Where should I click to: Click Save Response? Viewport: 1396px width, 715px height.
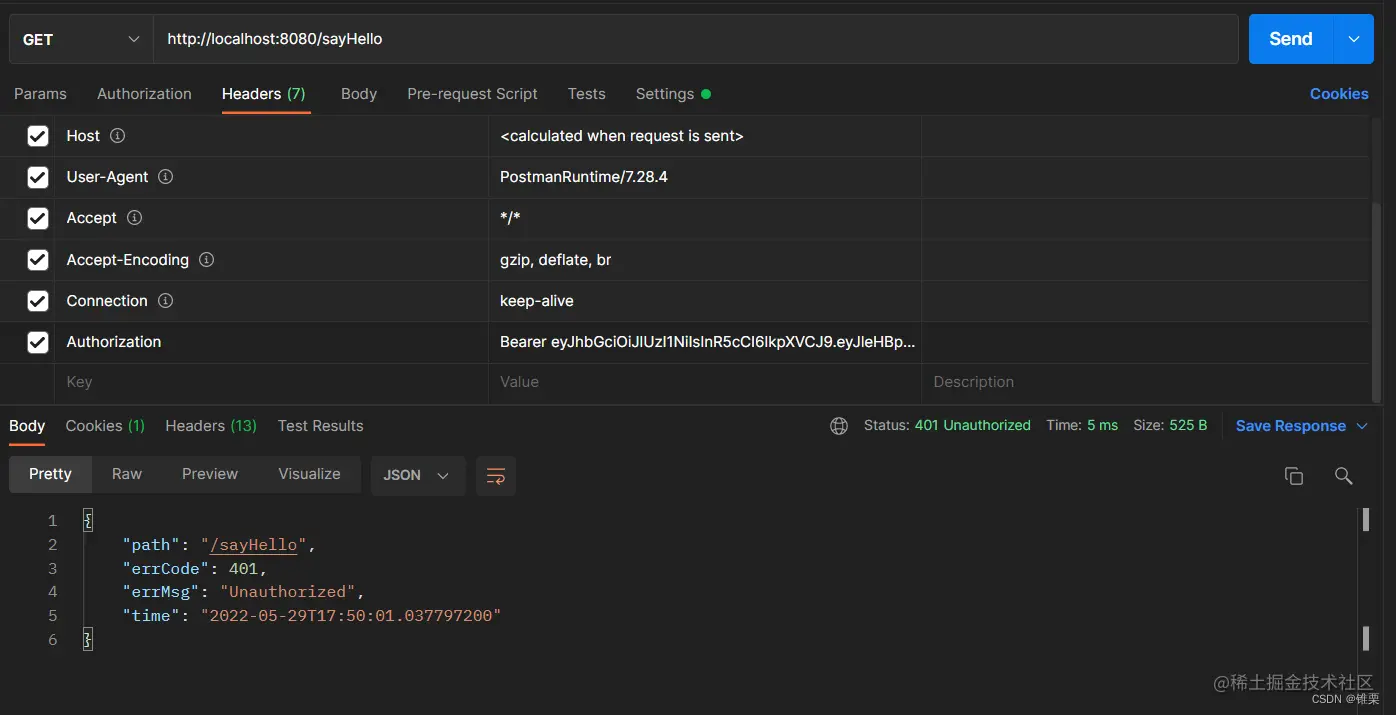[x=1291, y=426]
